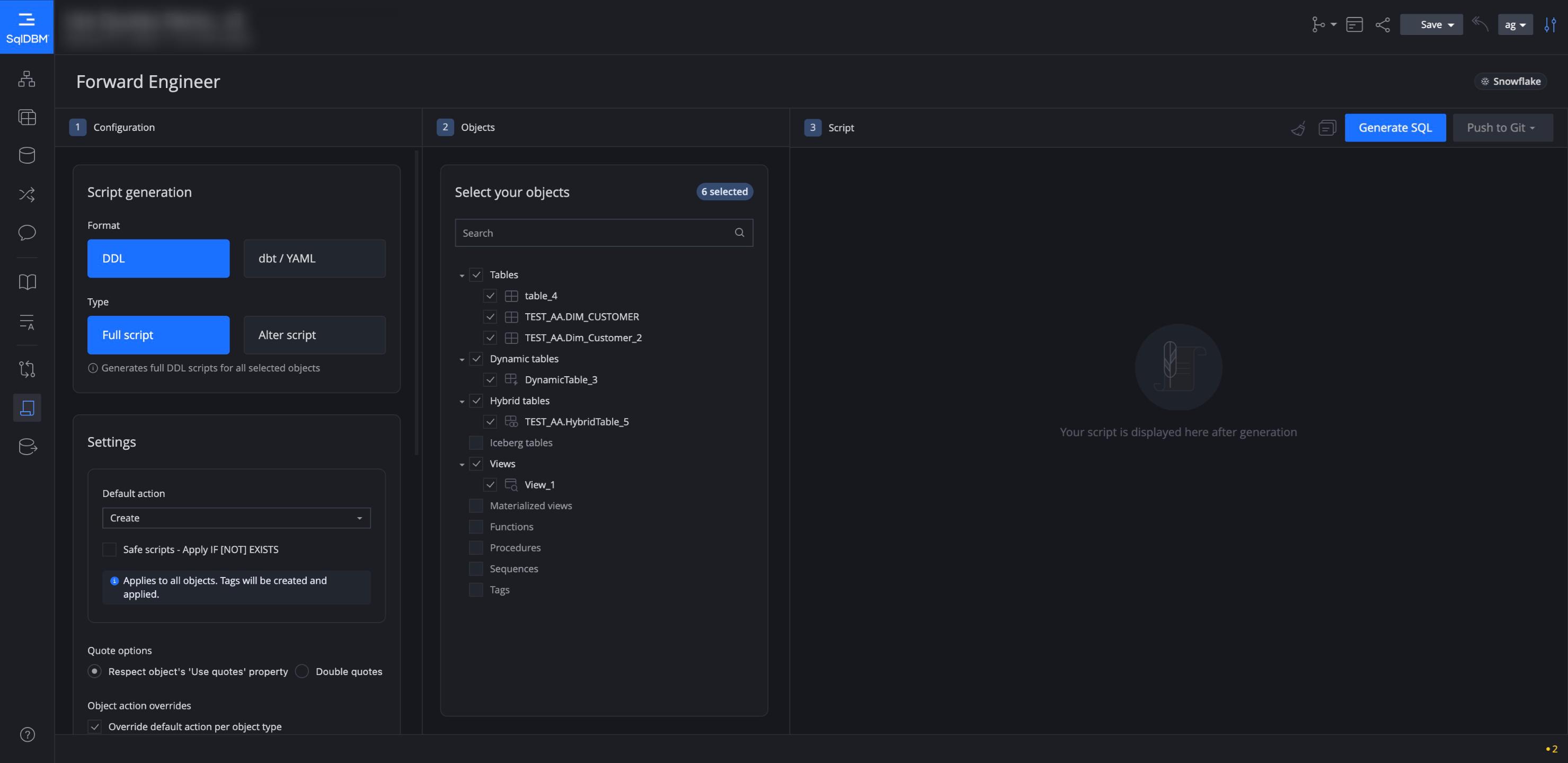Open the shuffle/compare sidebar icon
1568x763 pixels.
(x=27, y=194)
